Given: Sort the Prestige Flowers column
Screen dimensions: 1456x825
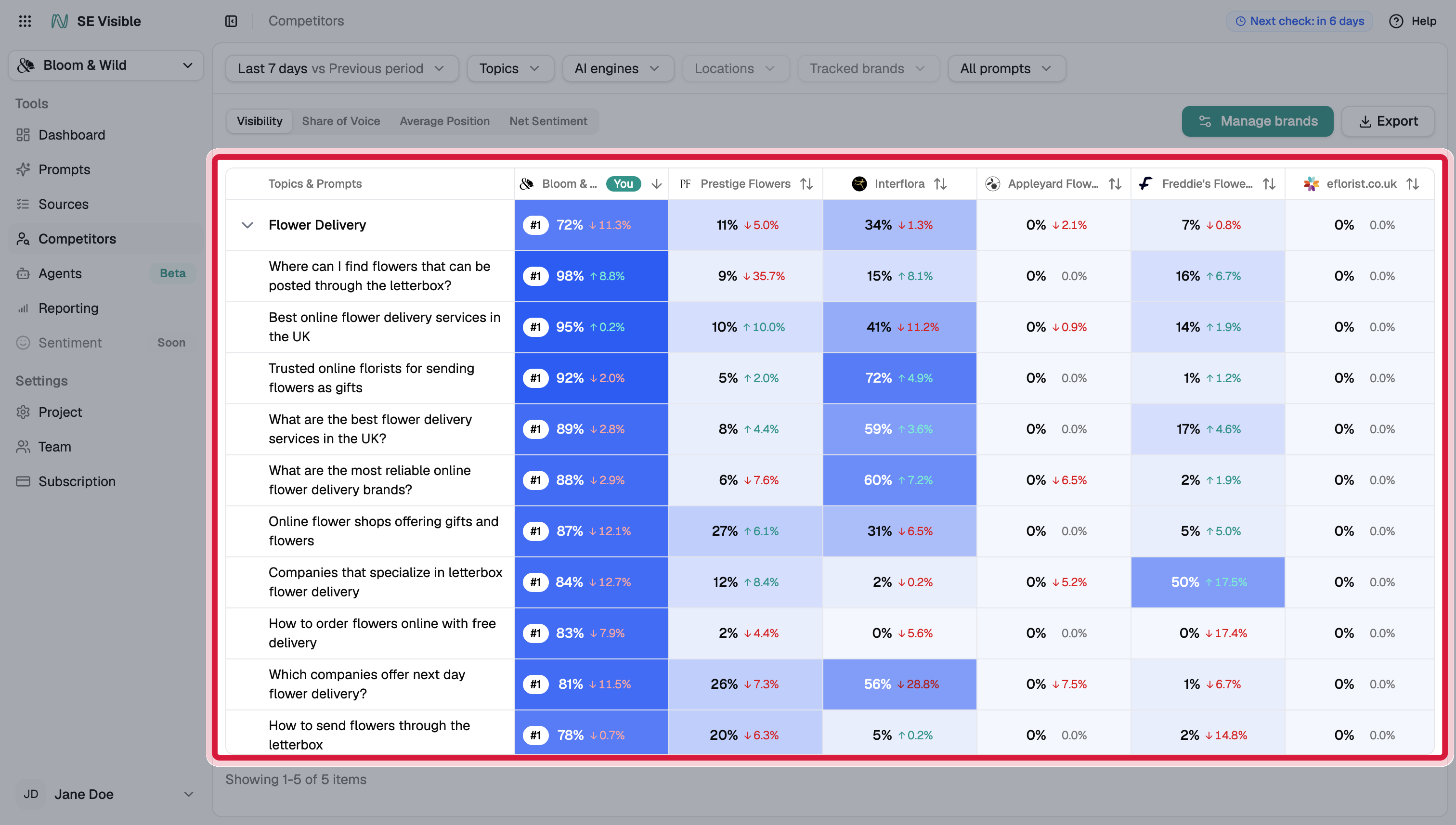Looking at the screenshot, I should [x=806, y=183].
